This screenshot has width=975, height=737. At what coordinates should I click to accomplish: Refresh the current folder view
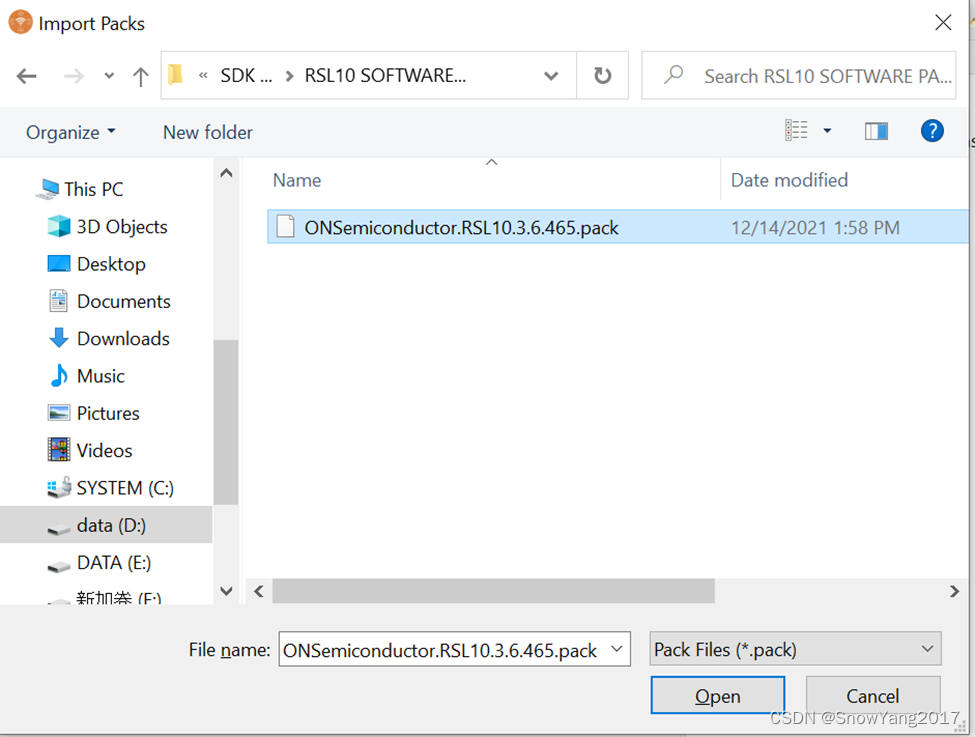click(x=602, y=76)
